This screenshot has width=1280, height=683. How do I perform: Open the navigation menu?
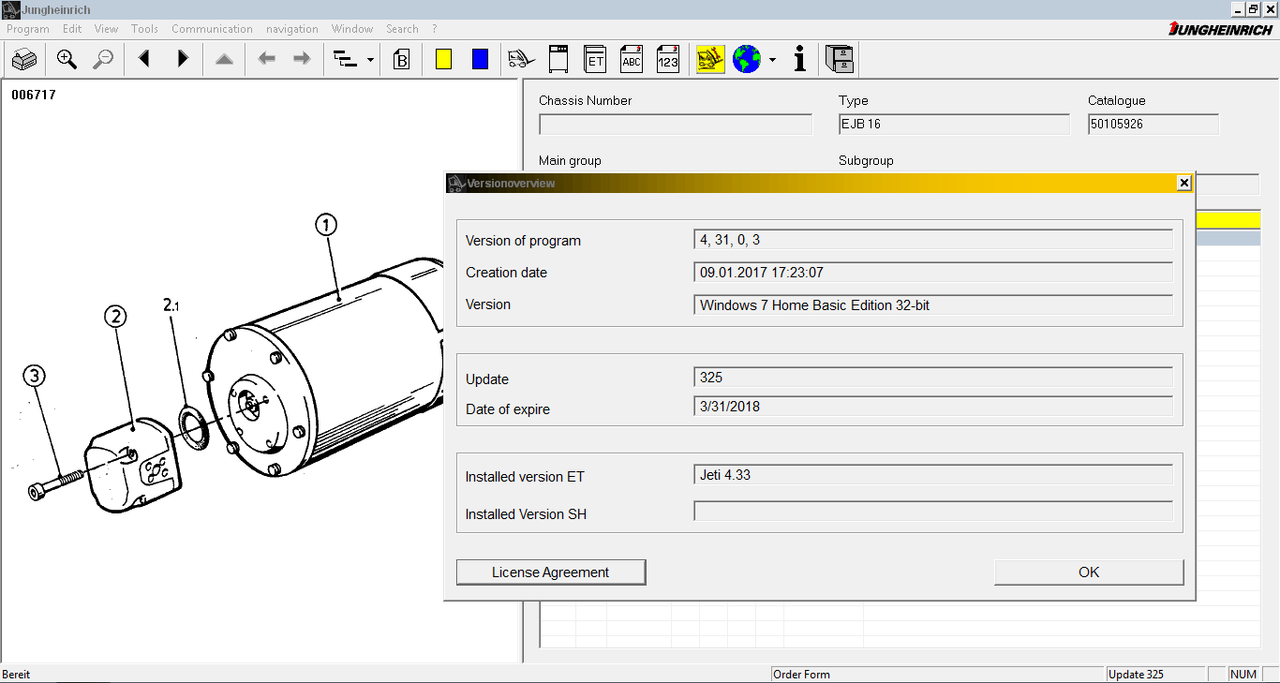click(292, 29)
